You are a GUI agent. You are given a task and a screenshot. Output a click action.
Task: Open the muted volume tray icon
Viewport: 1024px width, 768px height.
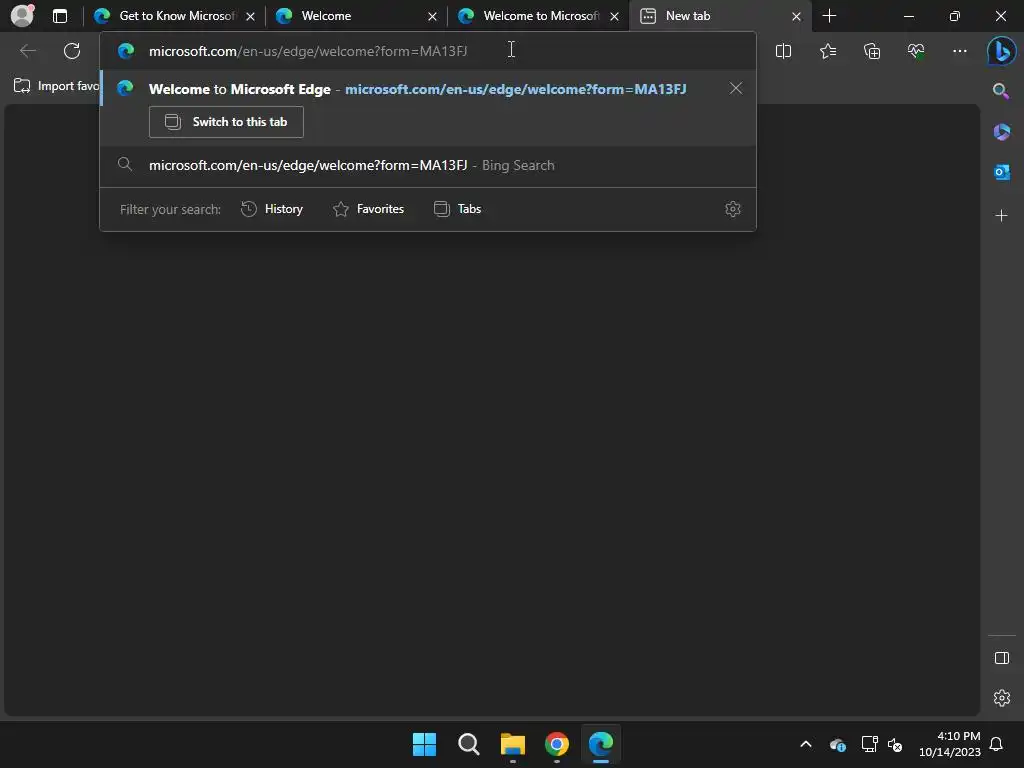click(x=895, y=744)
